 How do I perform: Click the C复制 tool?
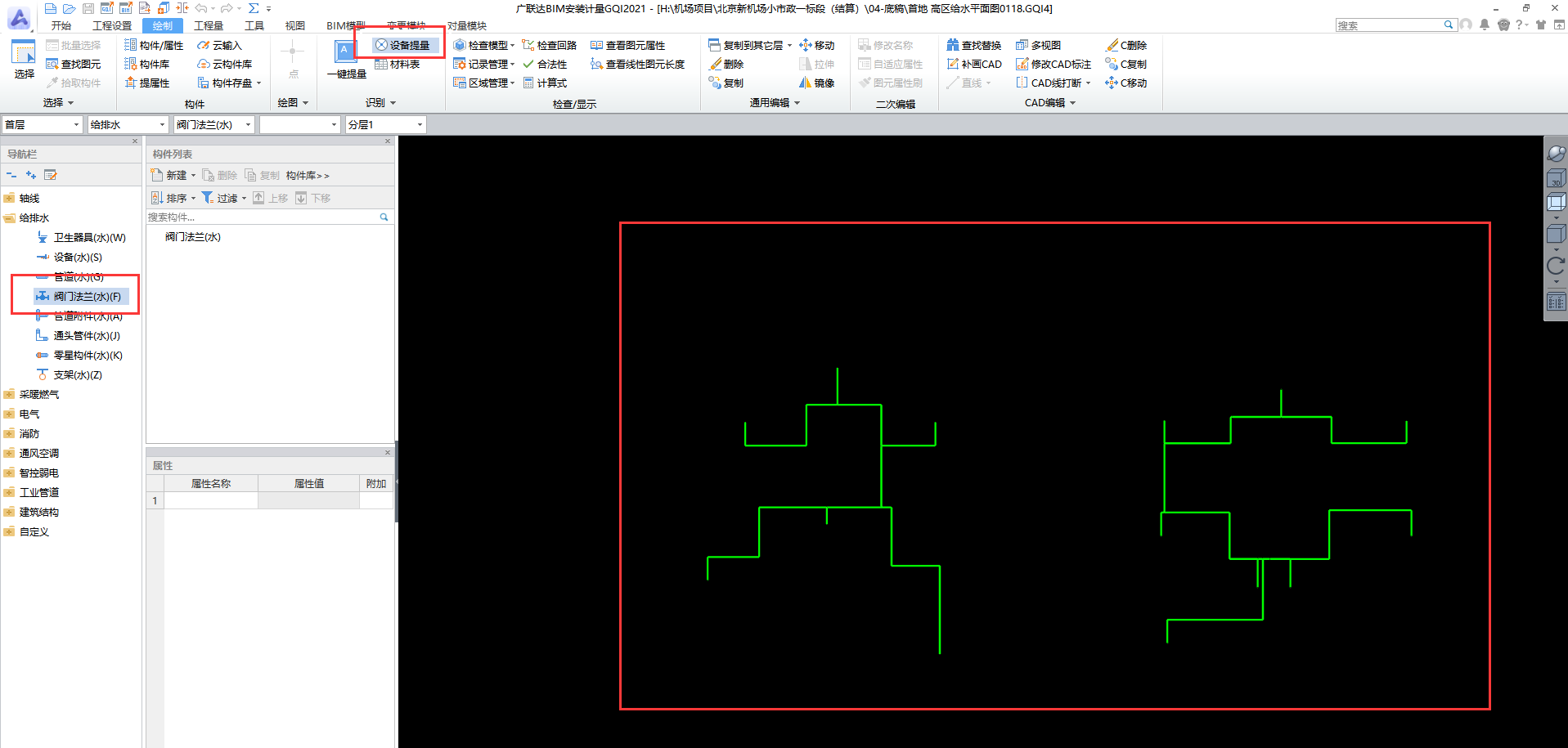coord(1125,64)
